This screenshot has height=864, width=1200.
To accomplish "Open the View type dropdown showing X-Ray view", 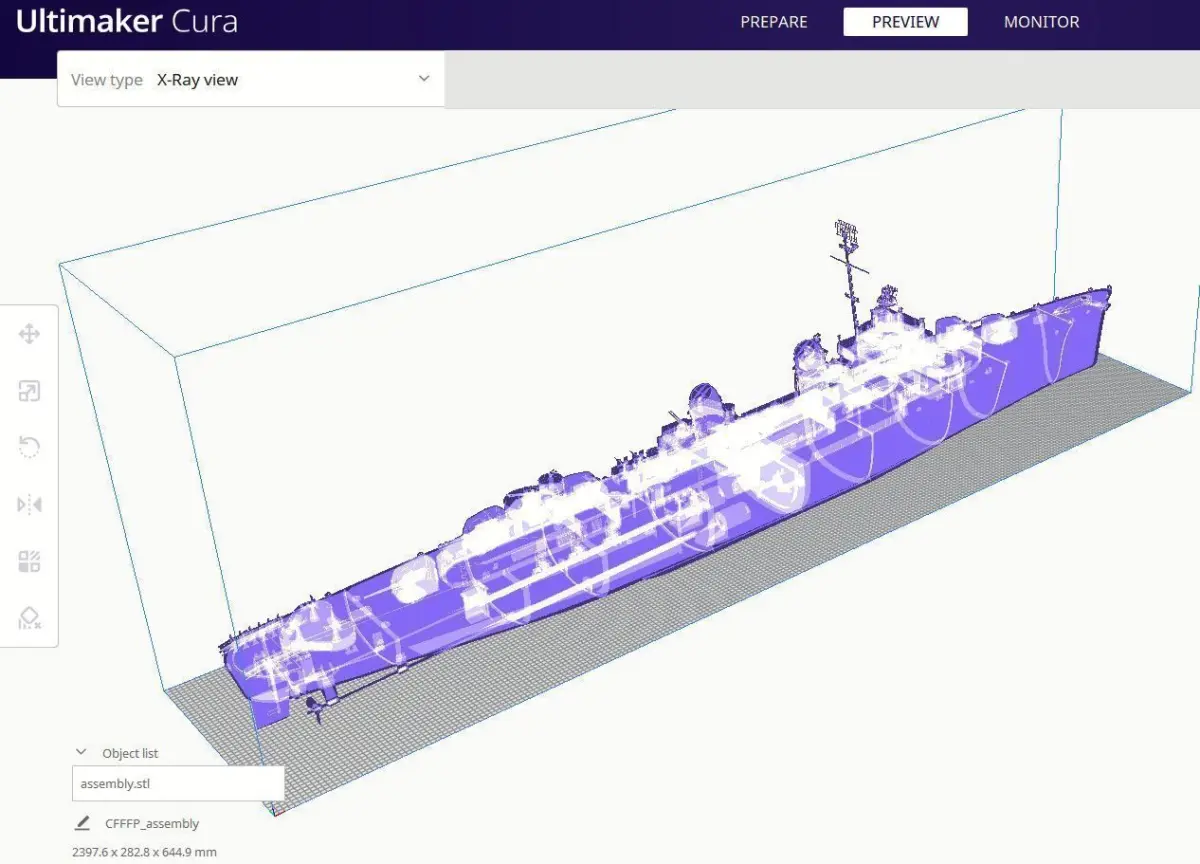I will click(x=251, y=79).
